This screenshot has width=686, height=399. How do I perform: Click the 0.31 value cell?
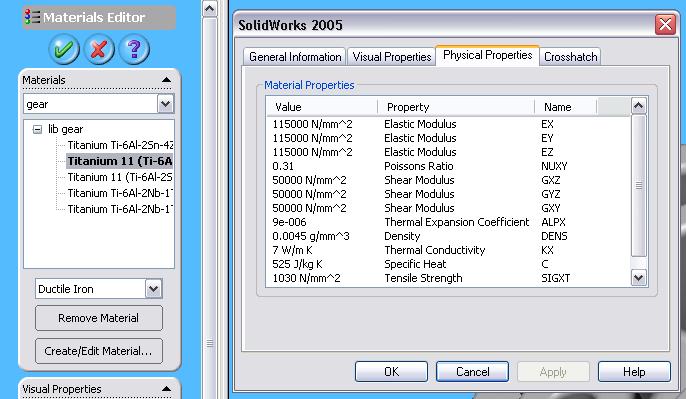[x=283, y=166]
